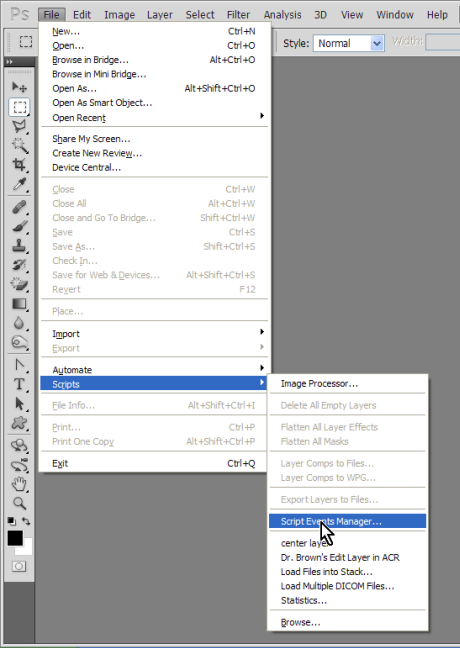
Task: Select the Dodge tool
Action: pos(19,342)
